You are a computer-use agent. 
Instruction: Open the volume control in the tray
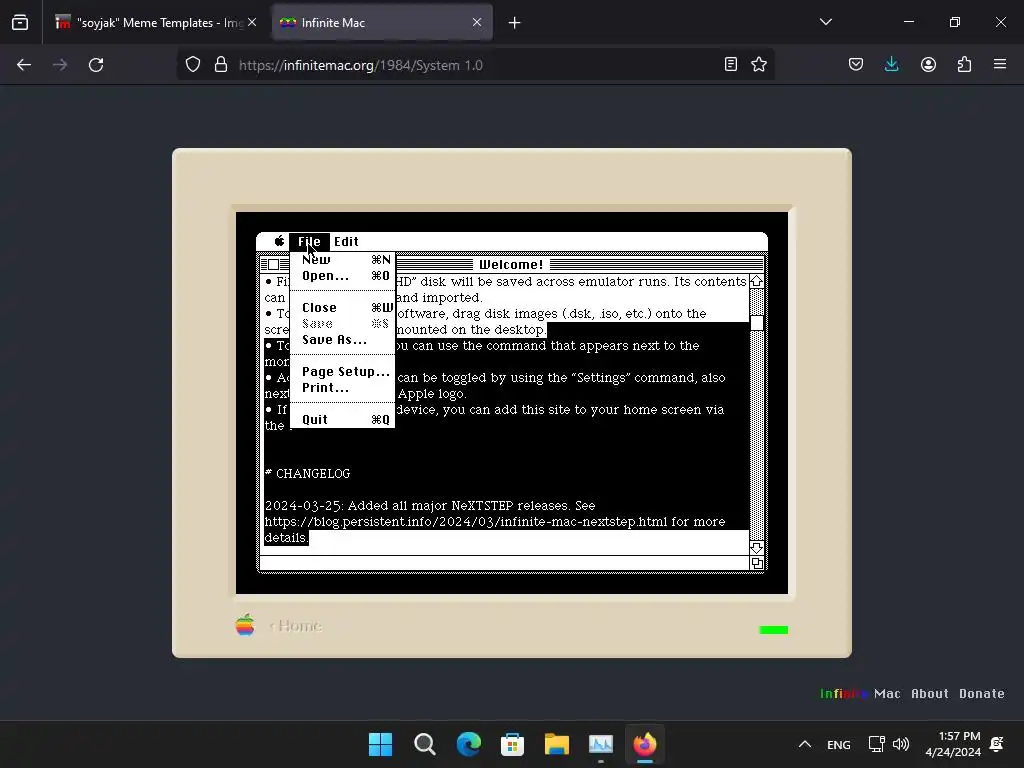pos(901,744)
